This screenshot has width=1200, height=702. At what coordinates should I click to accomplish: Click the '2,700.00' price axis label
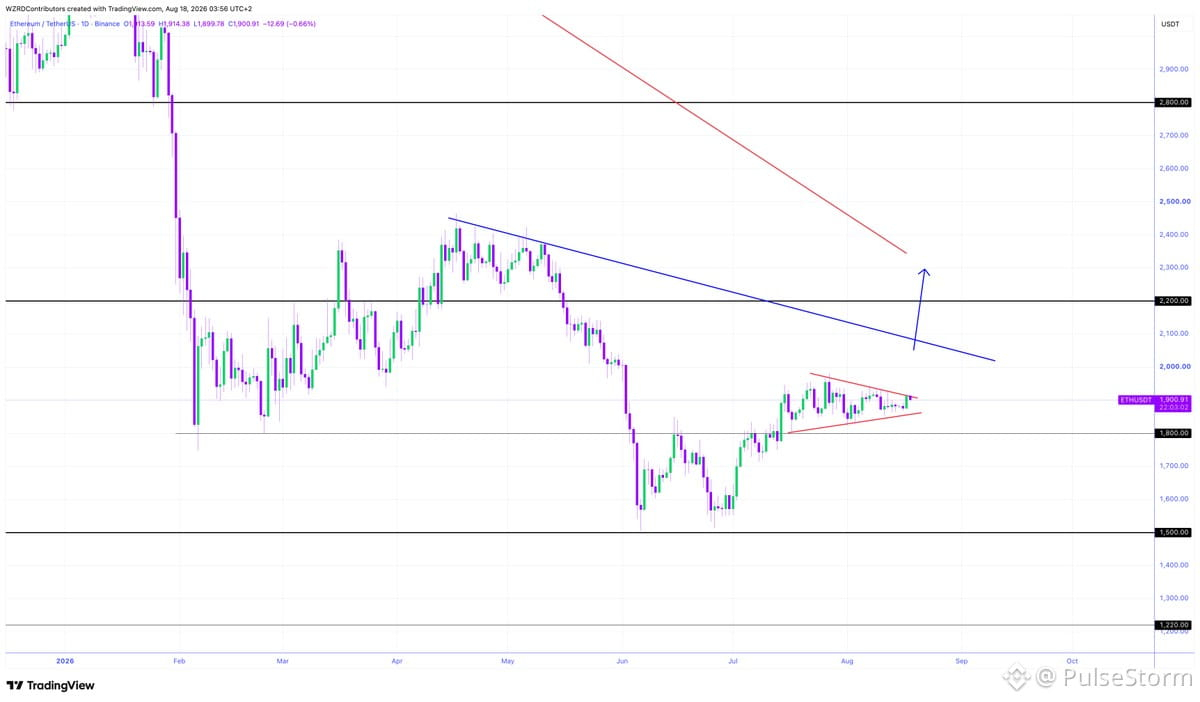coord(1173,135)
